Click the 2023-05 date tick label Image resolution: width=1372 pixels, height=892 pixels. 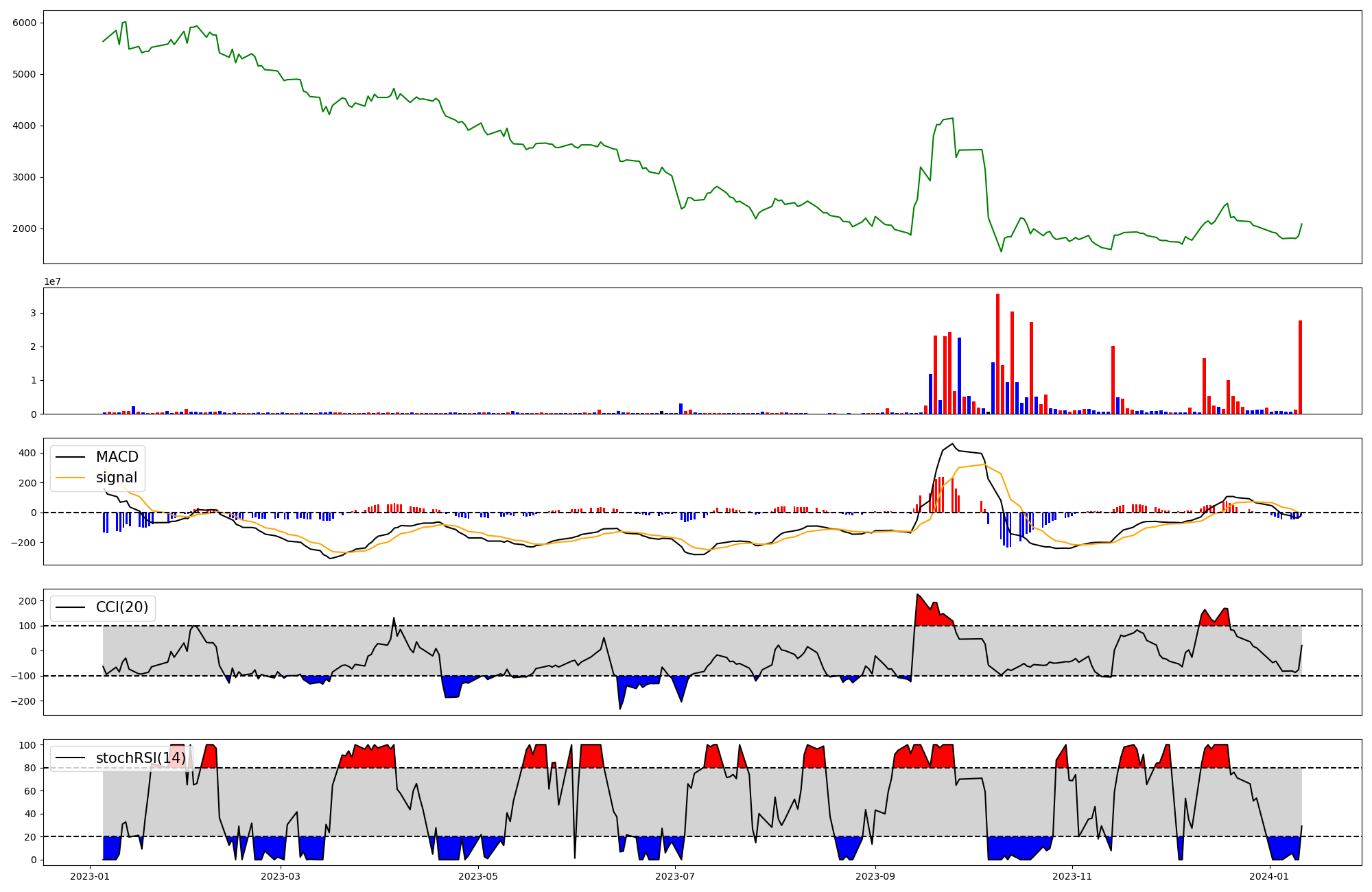477,876
